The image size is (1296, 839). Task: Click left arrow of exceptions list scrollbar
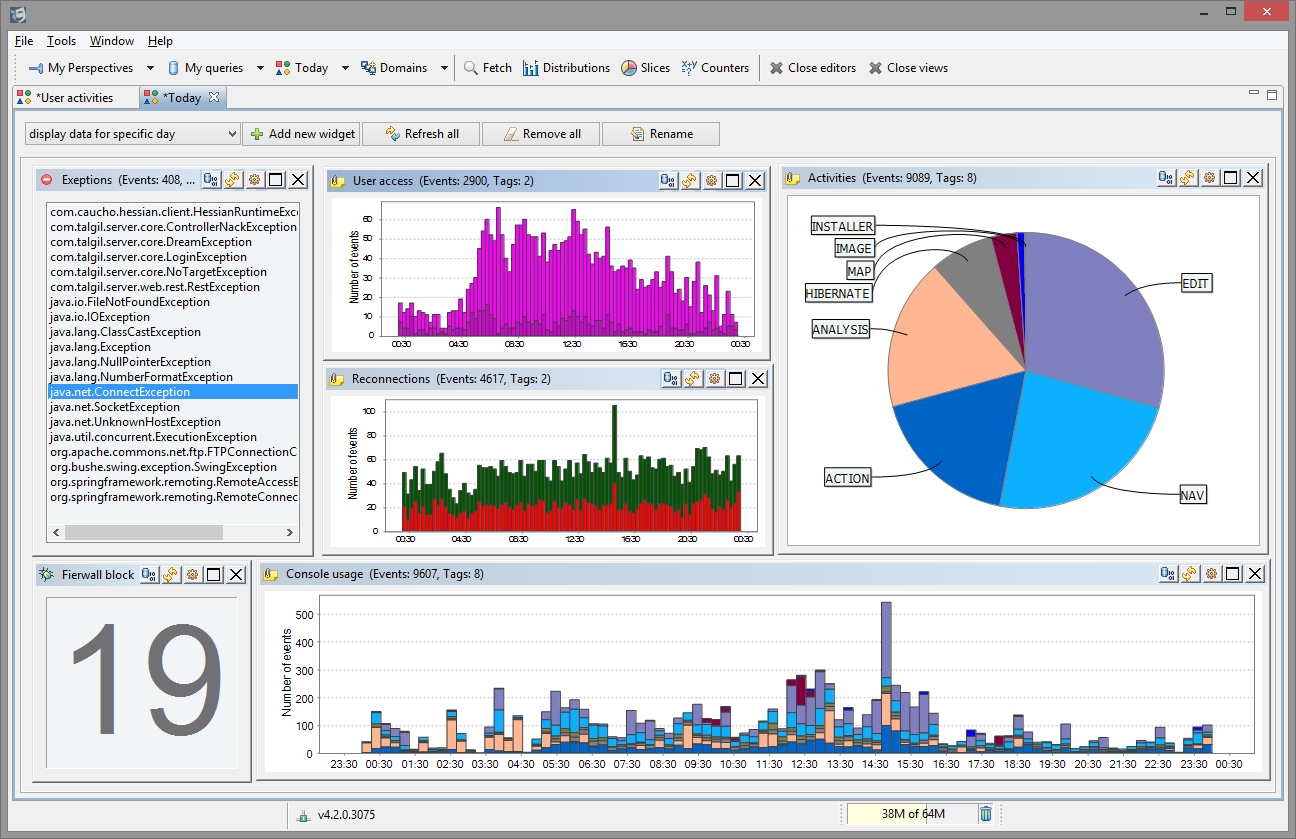click(56, 533)
